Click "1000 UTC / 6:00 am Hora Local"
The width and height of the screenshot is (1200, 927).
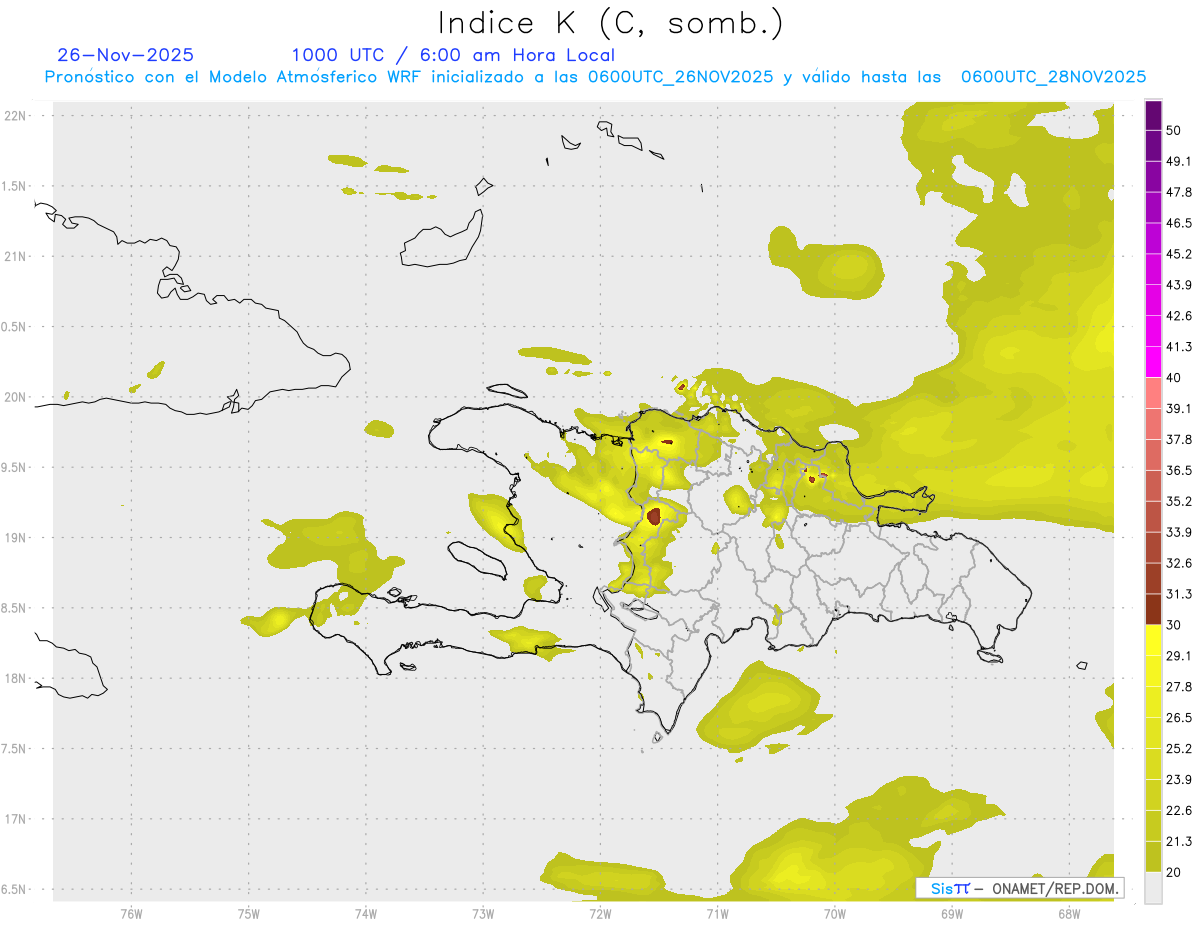coord(453,55)
